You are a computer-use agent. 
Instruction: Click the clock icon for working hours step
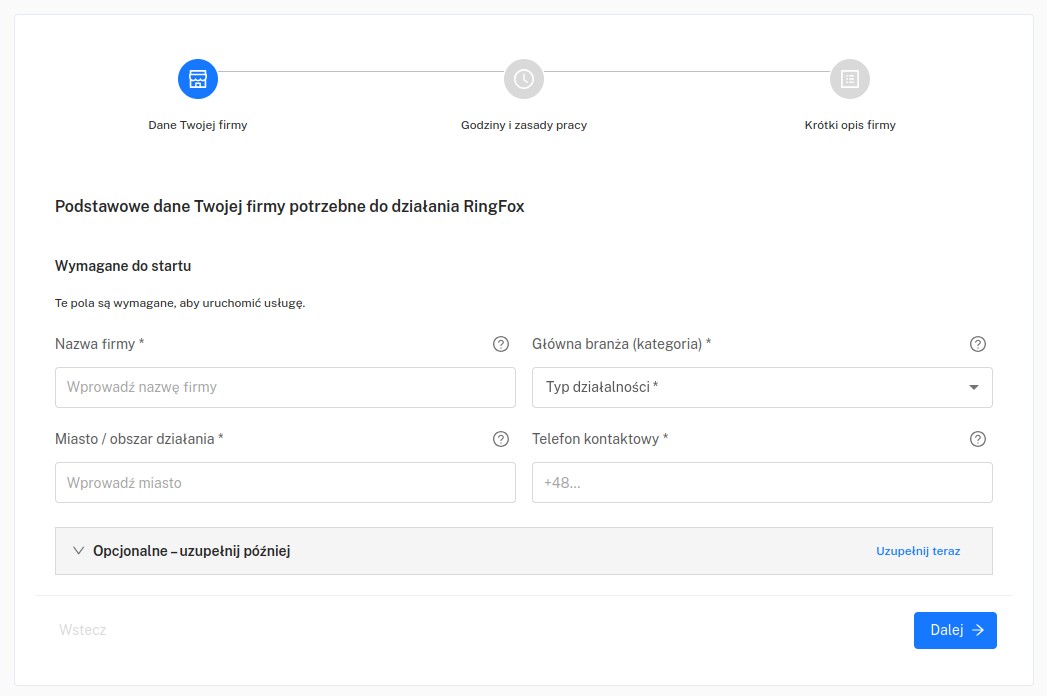524,79
